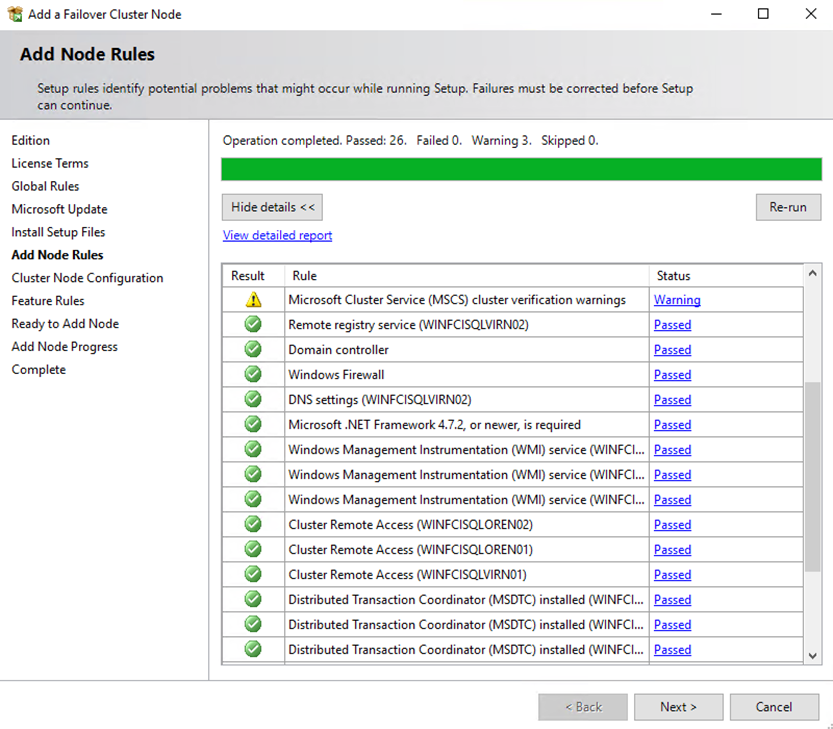The height and width of the screenshot is (729, 833).
Task: Select Cluster Node Configuration step in sidebar
Action: (87, 278)
